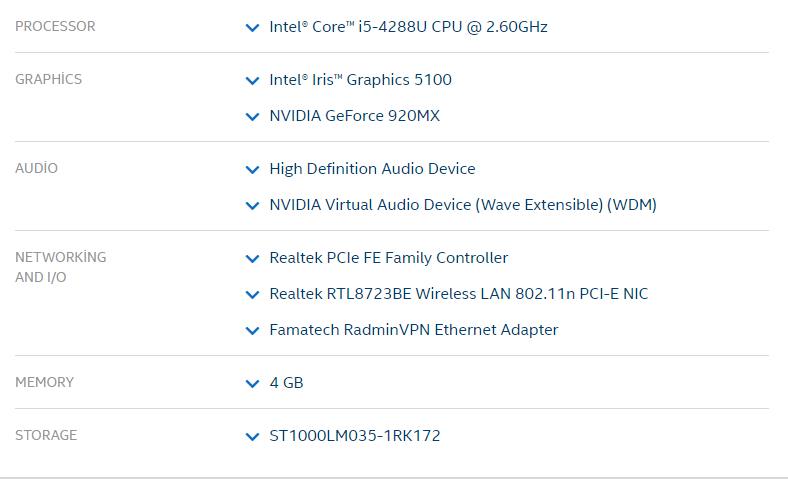The width and height of the screenshot is (788, 479).
Task: Expand chevron beside NVIDIA GeForce 920MX
Action: click(x=252, y=117)
